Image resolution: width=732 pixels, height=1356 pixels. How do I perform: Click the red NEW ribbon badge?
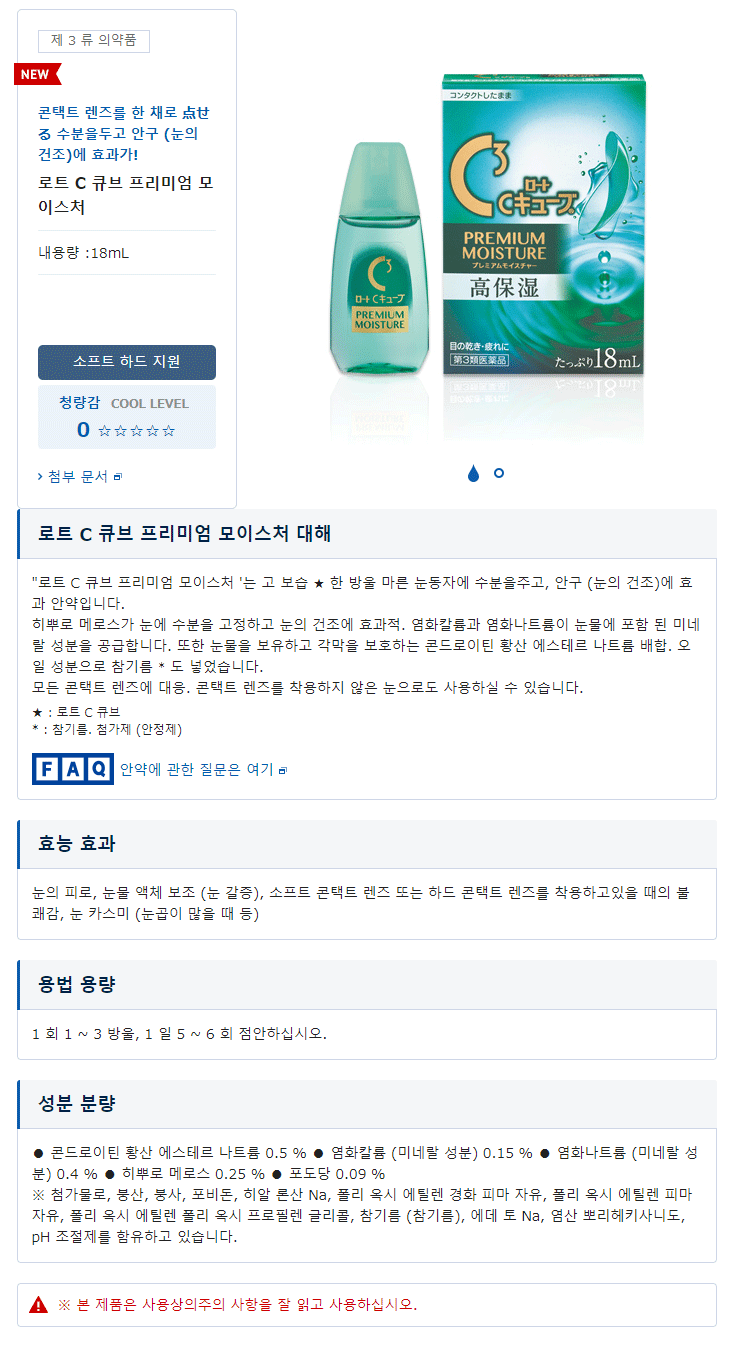[38, 74]
